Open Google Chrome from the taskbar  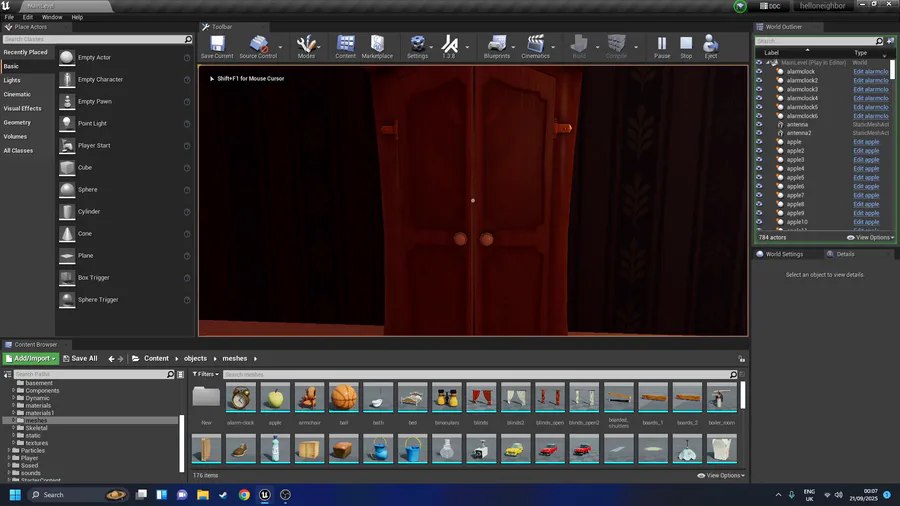[244, 495]
